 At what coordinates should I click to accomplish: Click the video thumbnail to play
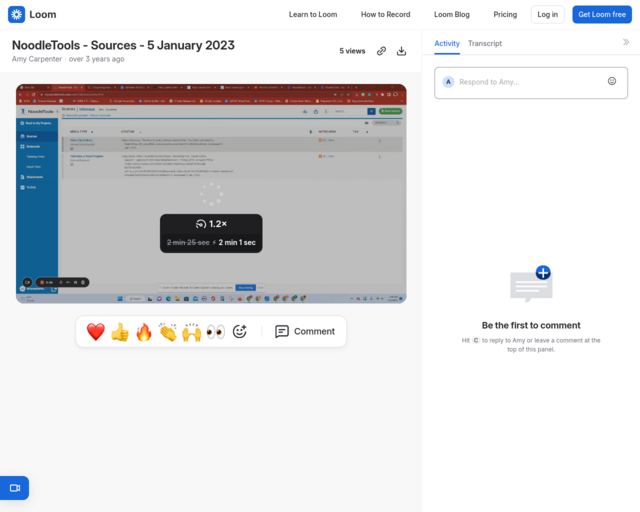coord(211,194)
